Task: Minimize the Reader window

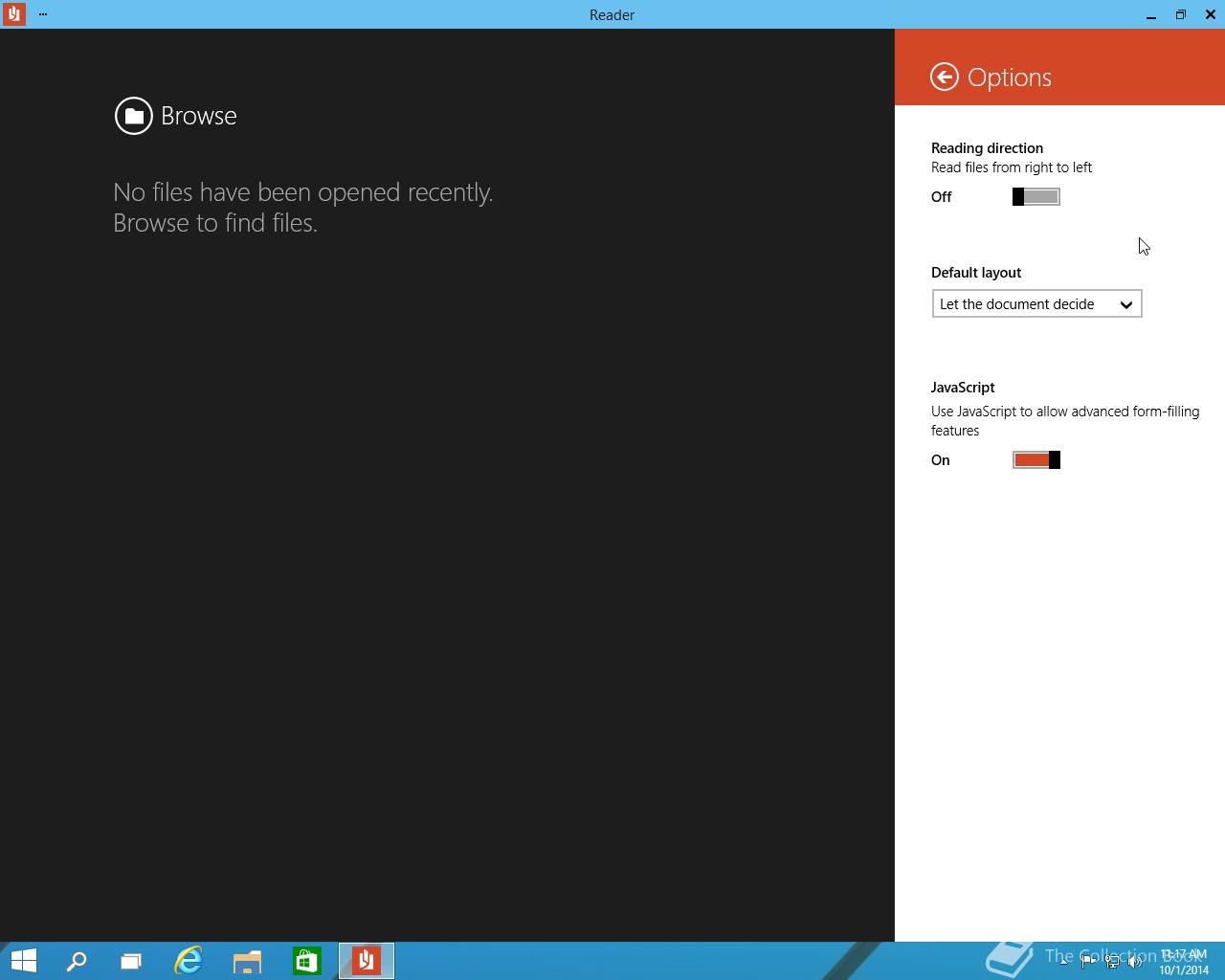Action: point(1151,14)
